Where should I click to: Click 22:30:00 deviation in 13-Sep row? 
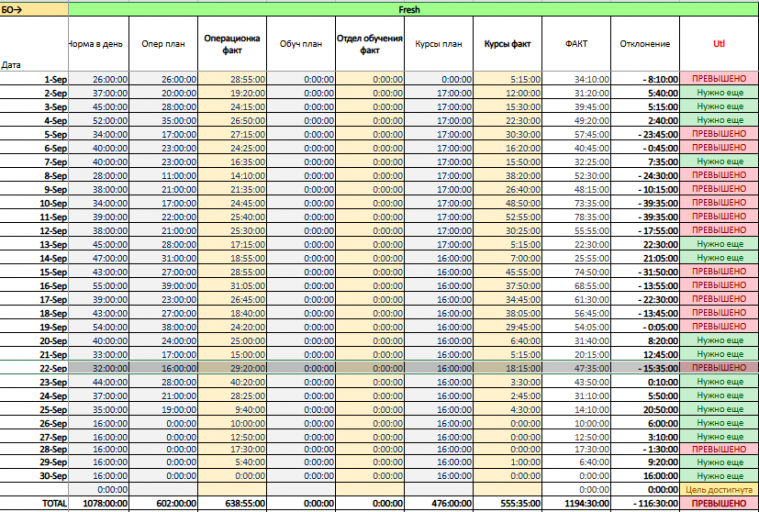pos(645,244)
